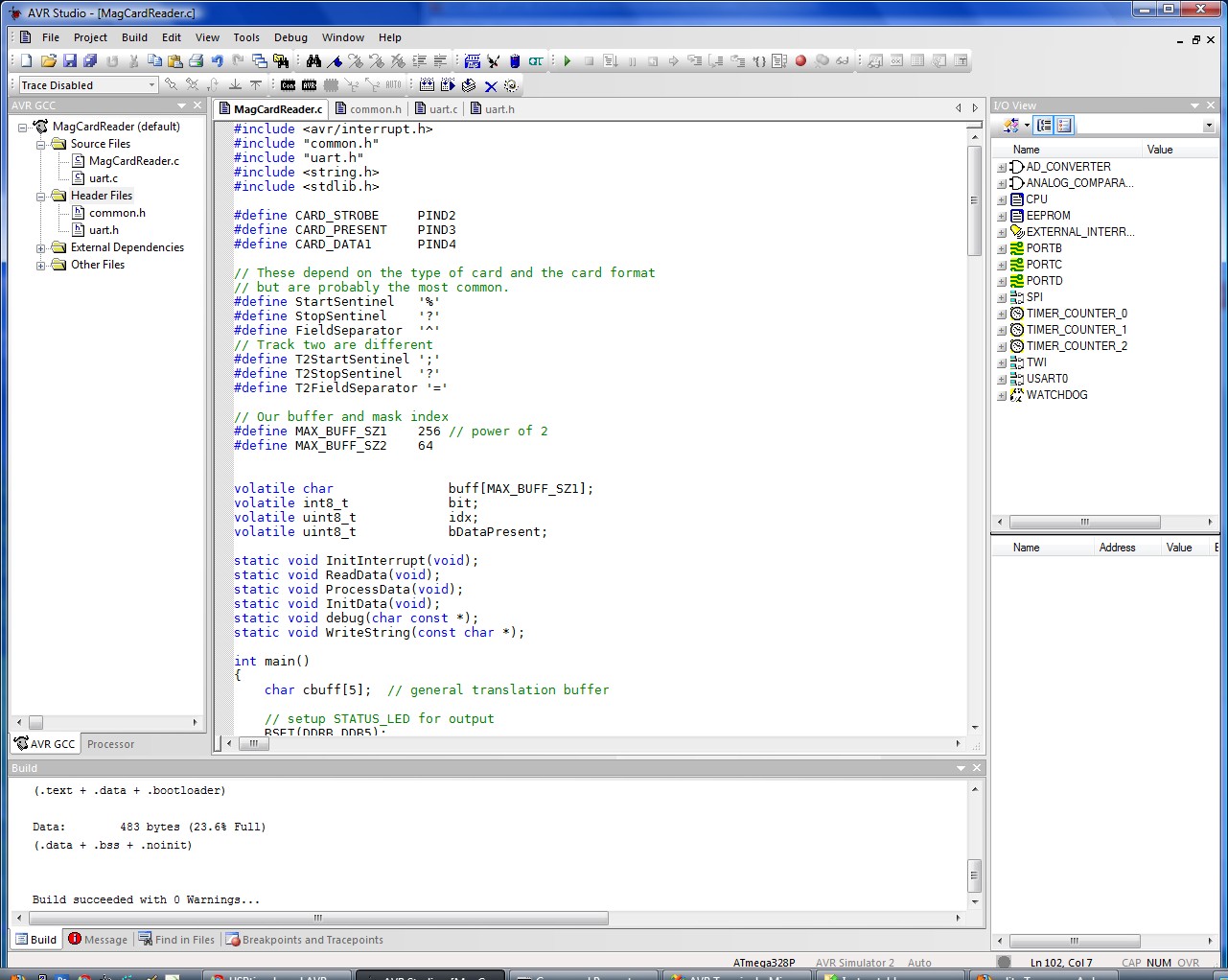Switch to the Processor tab
1228x980 pixels.
coord(110,744)
